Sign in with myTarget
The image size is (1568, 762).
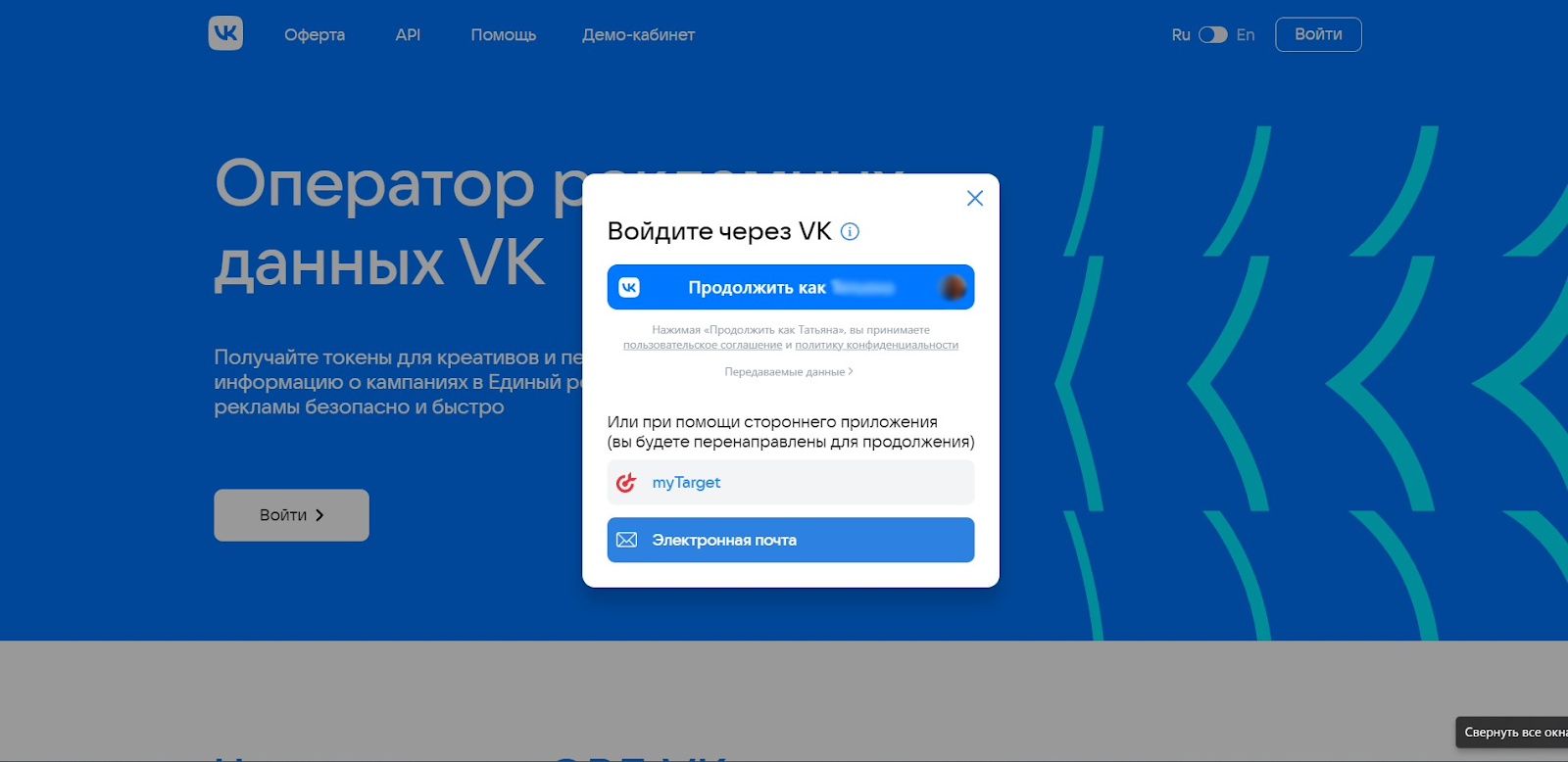791,482
